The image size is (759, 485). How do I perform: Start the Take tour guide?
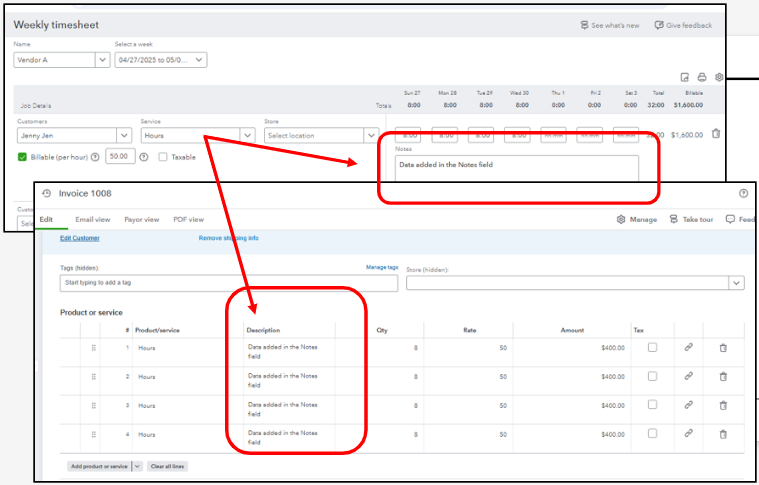click(x=691, y=219)
